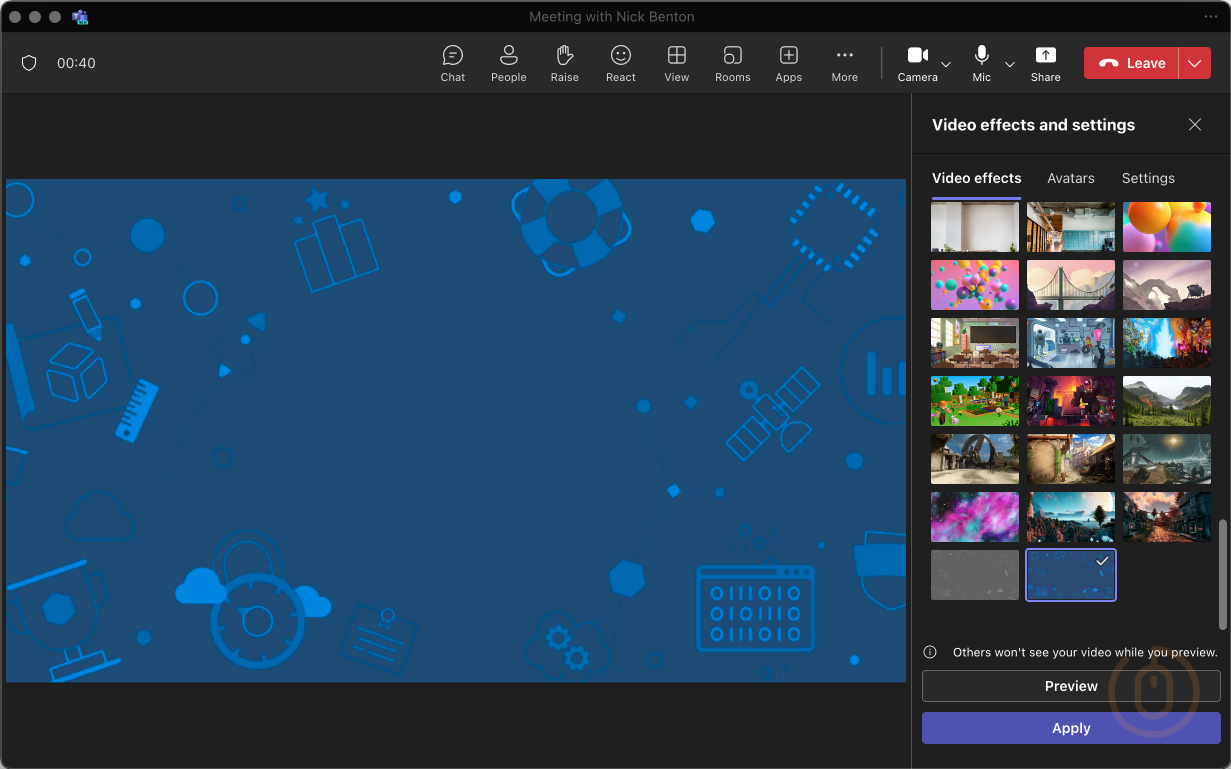
Task: Switch to the Settings tab
Action: pyautogui.click(x=1148, y=178)
